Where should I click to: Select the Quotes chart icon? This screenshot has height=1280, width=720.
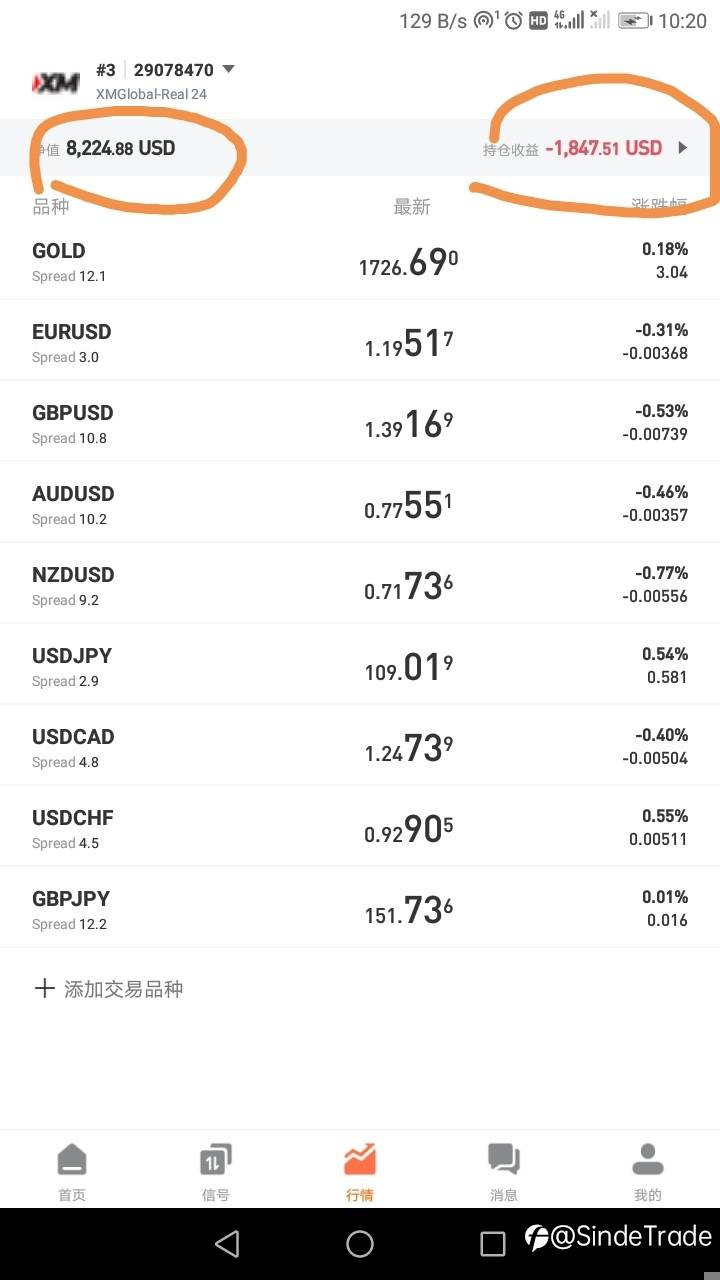(360, 1160)
